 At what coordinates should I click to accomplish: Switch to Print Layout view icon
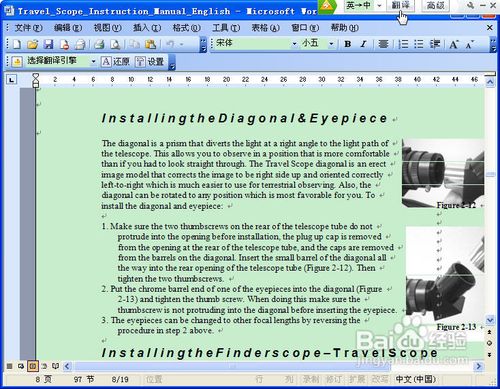pyautogui.click(x=33, y=366)
